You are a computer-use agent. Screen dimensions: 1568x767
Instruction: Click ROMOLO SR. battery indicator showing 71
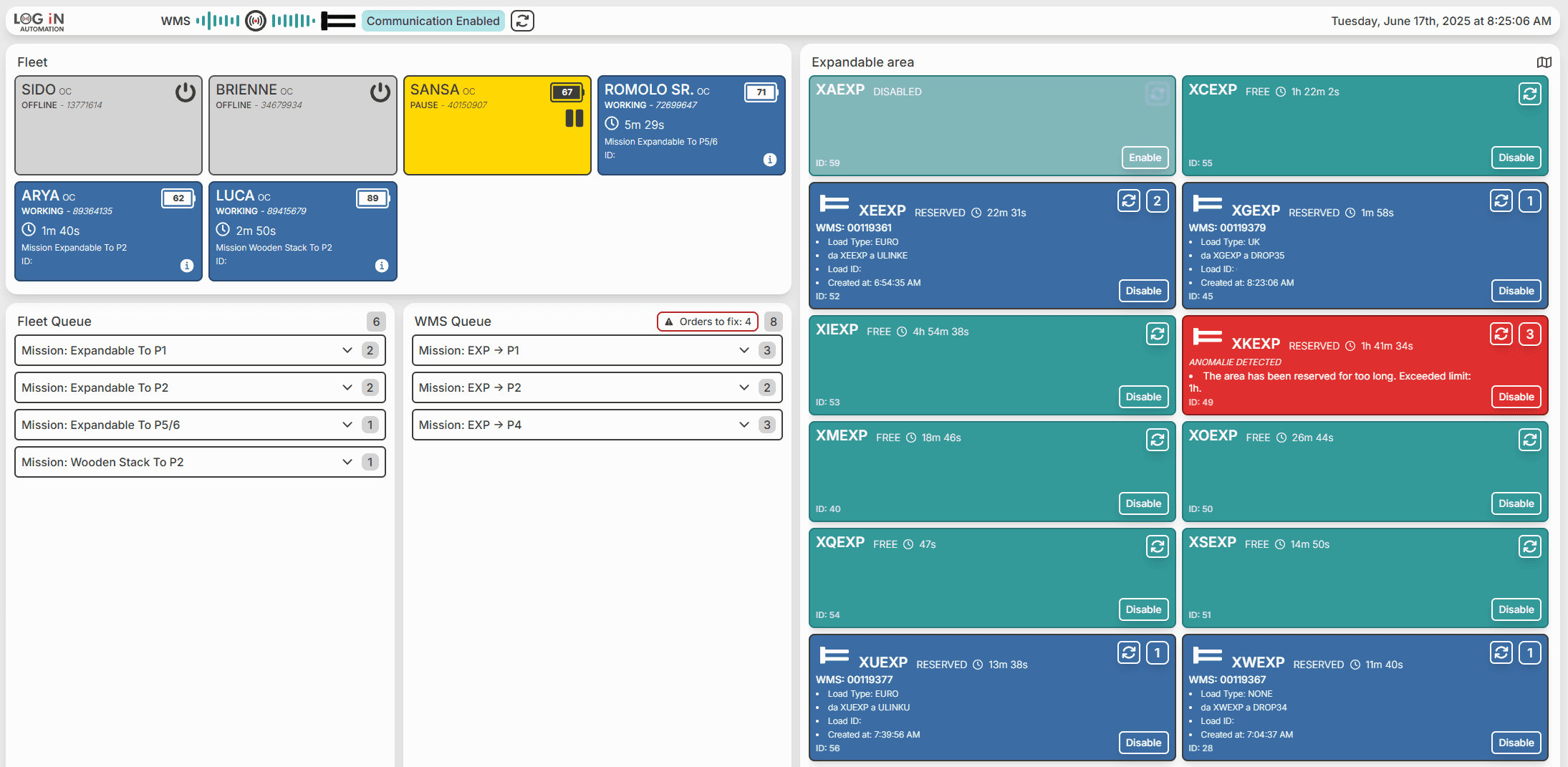point(761,92)
